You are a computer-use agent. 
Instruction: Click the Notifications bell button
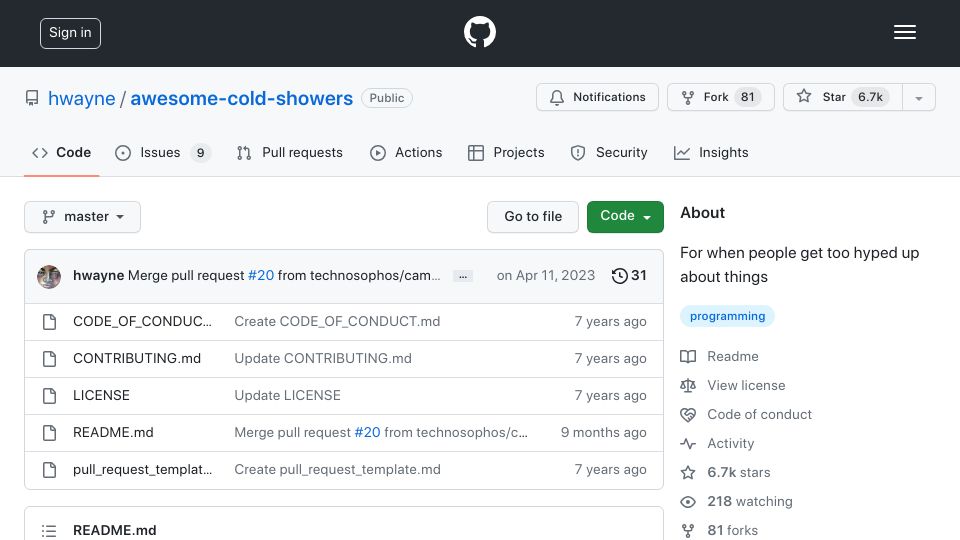[x=597, y=97]
